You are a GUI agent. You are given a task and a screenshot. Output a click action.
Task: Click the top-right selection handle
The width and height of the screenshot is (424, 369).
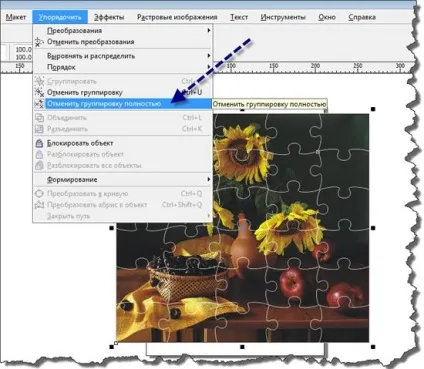tap(373, 109)
